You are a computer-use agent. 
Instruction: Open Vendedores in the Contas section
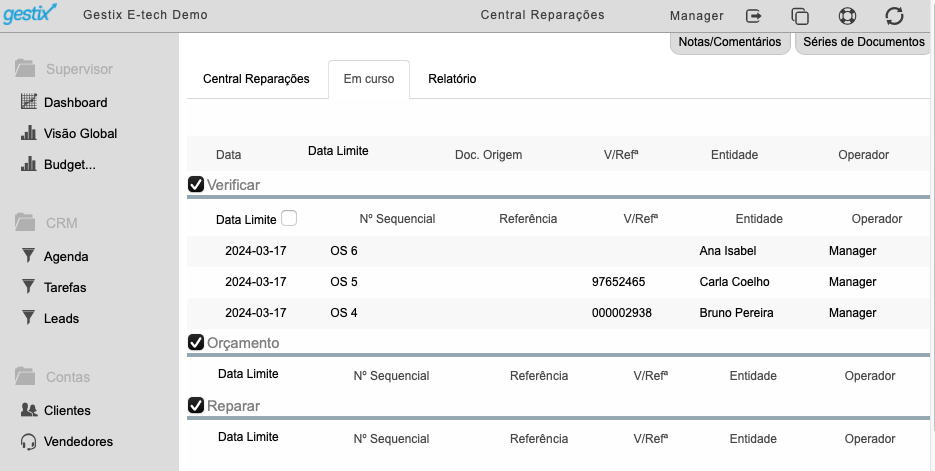79,442
